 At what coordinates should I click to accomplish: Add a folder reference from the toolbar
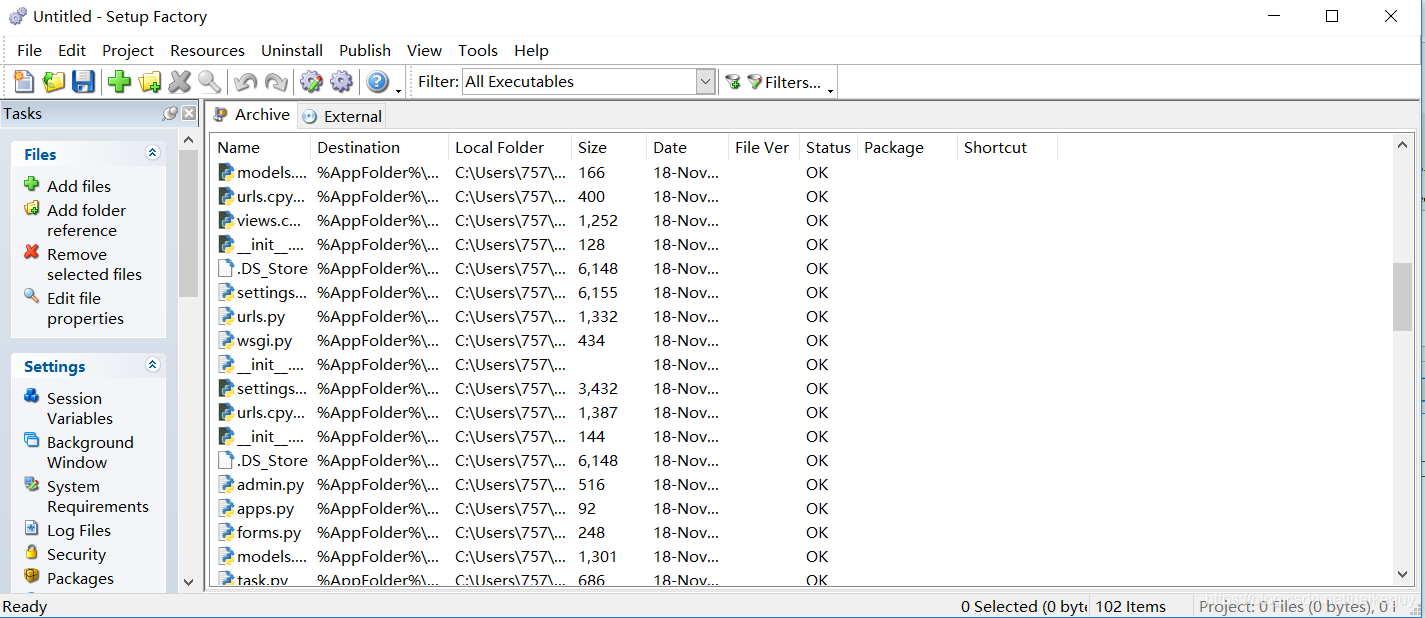[150, 82]
